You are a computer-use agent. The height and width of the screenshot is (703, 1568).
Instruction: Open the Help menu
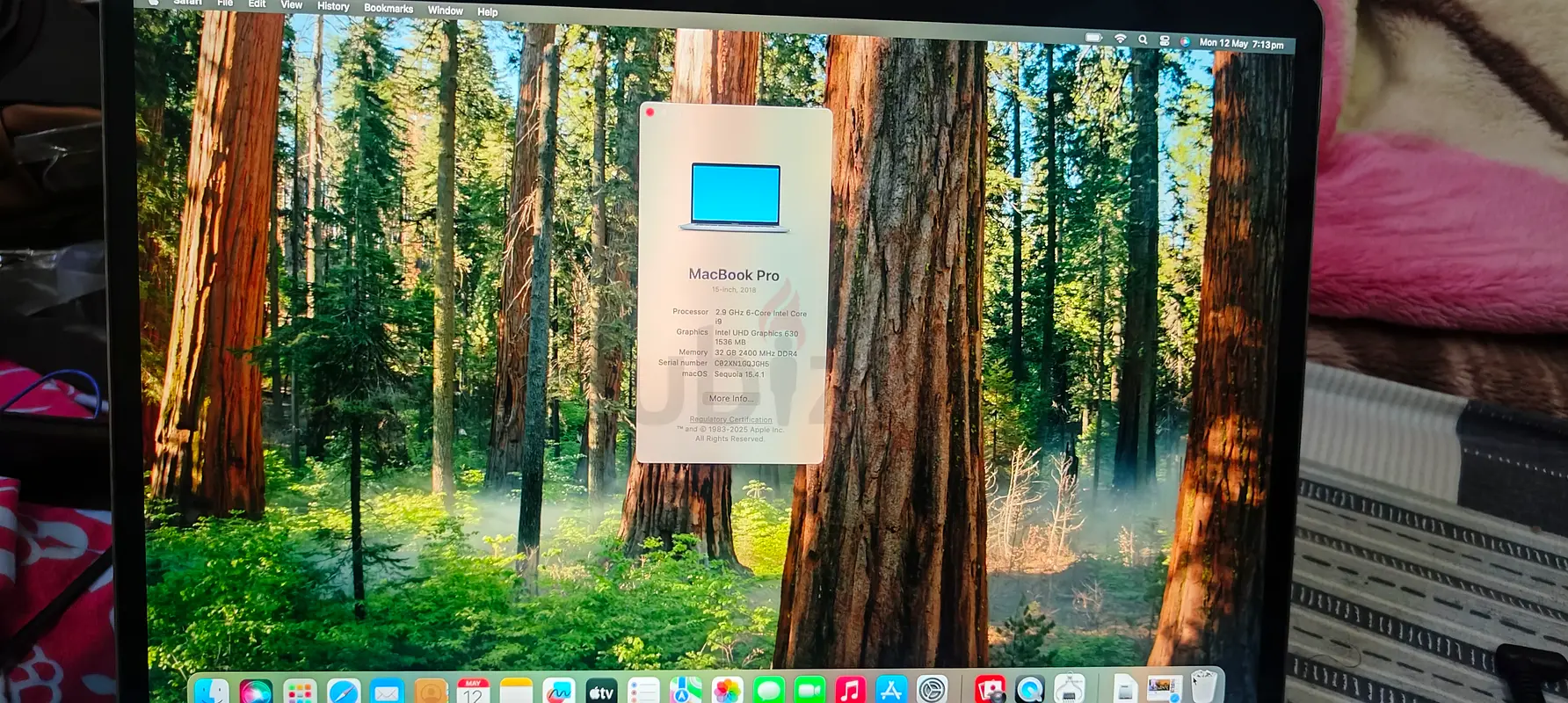coord(488,11)
